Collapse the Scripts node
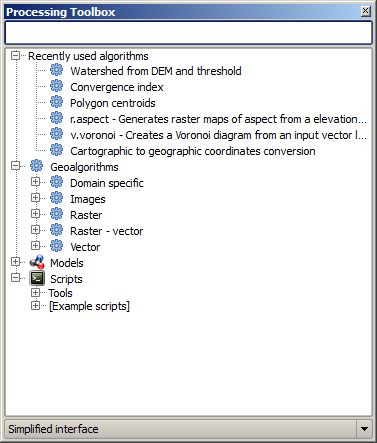The image size is (377, 443). tap(15, 278)
